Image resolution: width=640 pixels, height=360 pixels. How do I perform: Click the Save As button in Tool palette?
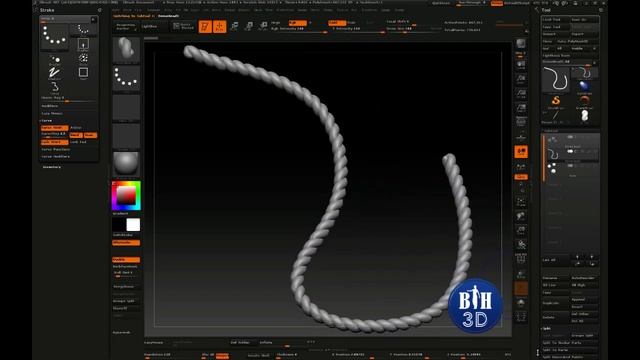point(584,20)
